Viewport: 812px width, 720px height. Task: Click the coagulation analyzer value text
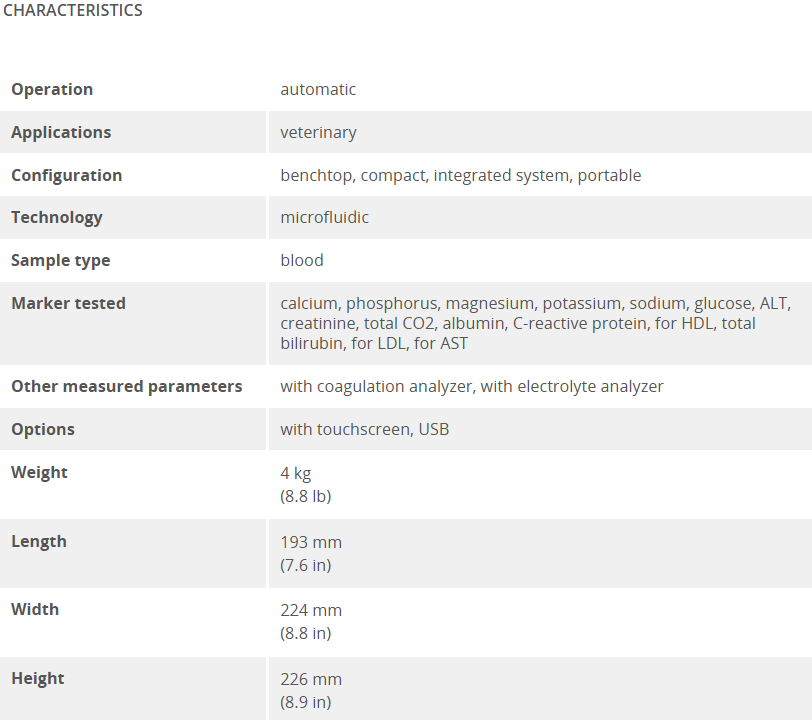tap(472, 386)
